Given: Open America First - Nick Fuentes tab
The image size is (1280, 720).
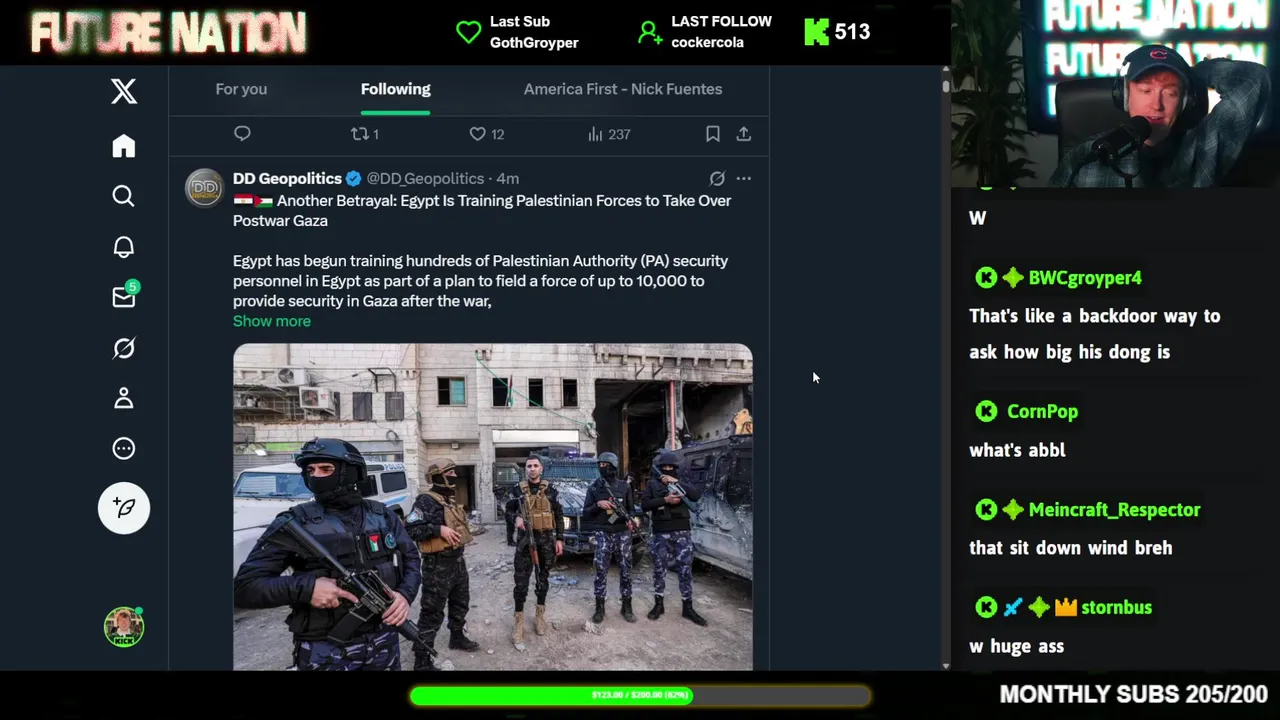Looking at the screenshot, I should (623, 89).
